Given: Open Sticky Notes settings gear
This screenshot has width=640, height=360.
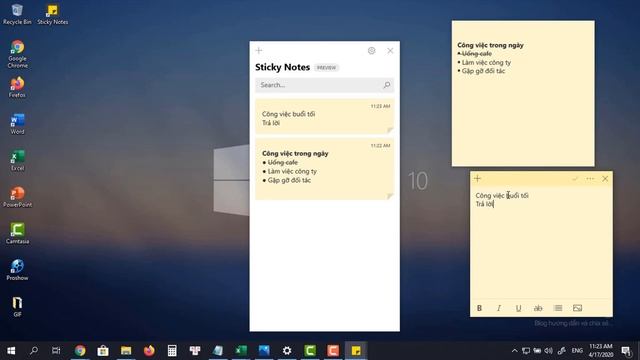Looking at the screenshot, I should 371,51.
